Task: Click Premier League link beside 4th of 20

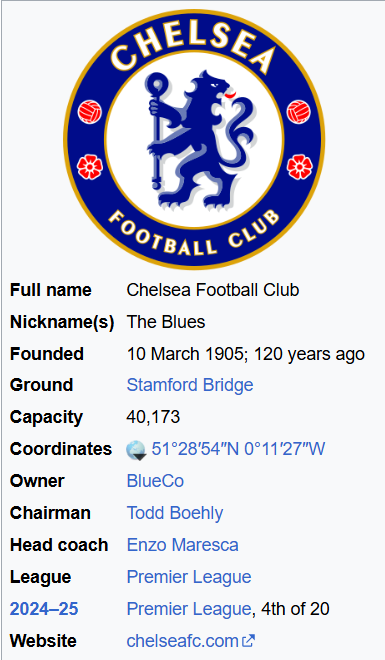Action: tap(189, 609)
